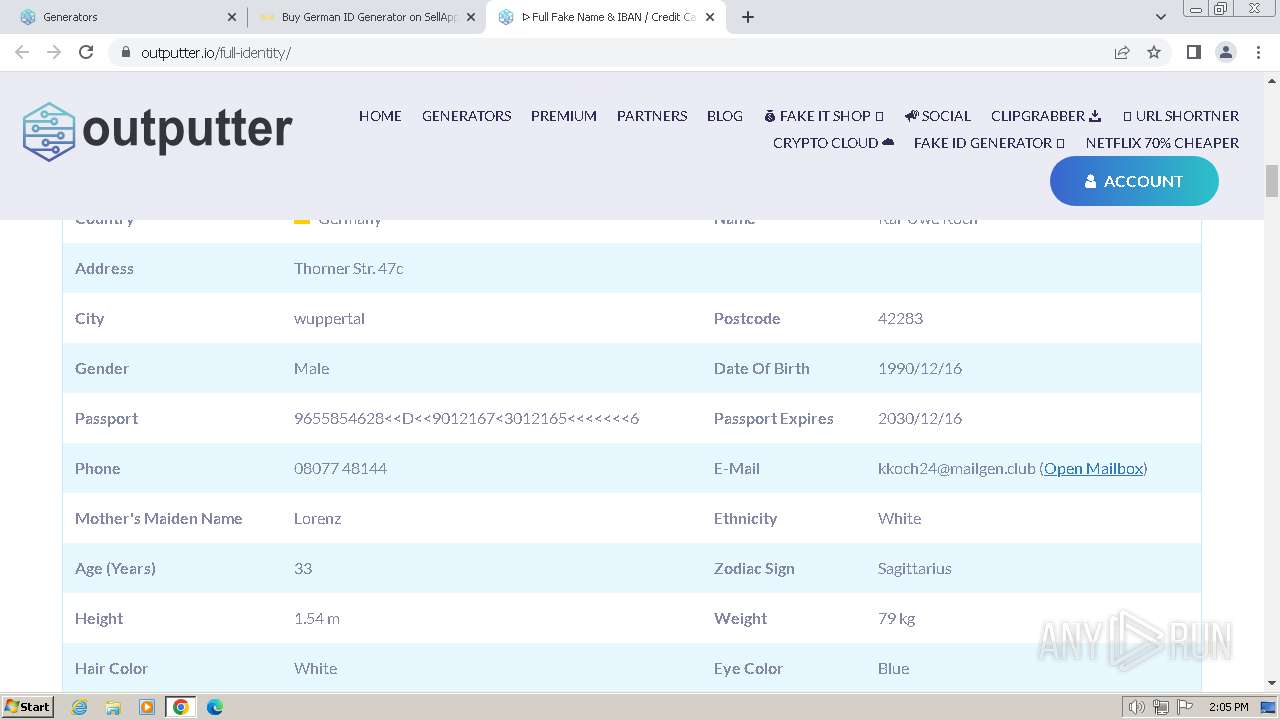Click the outputter logo
This screenshot has width=1280, height=720.
click(x=157, y=131)
